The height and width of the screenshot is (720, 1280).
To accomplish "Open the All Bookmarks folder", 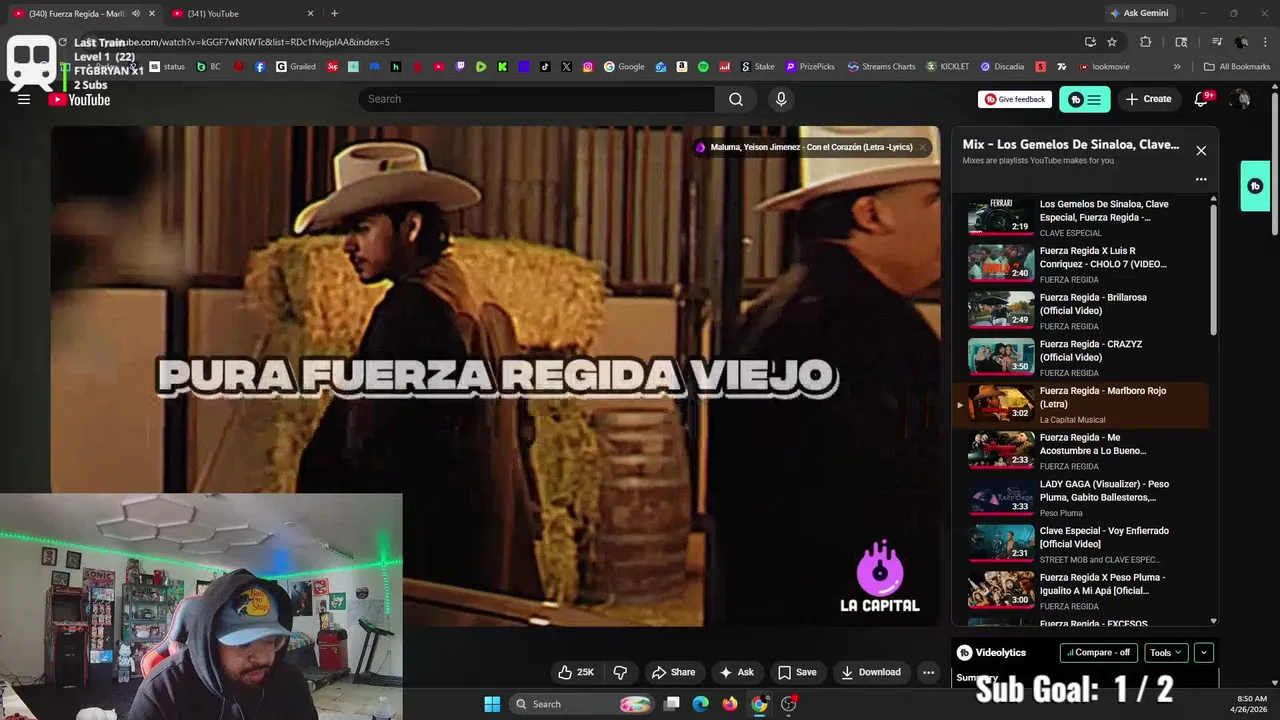I will coord(1237,67).
